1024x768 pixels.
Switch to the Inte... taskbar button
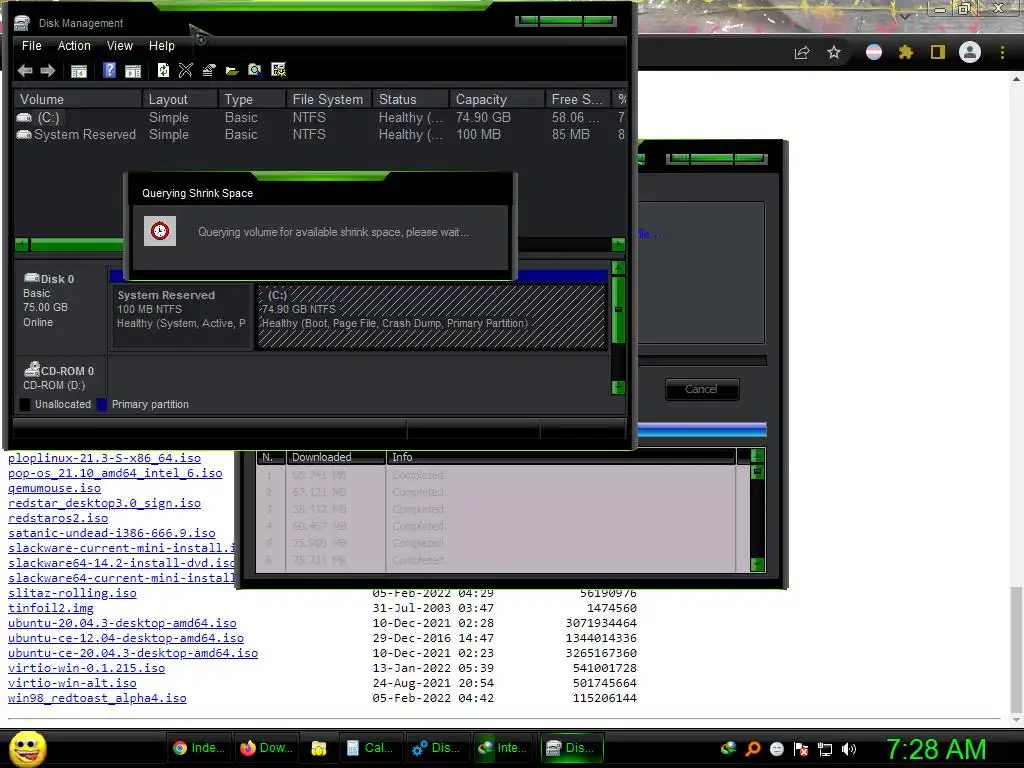[x=503, y=748]
